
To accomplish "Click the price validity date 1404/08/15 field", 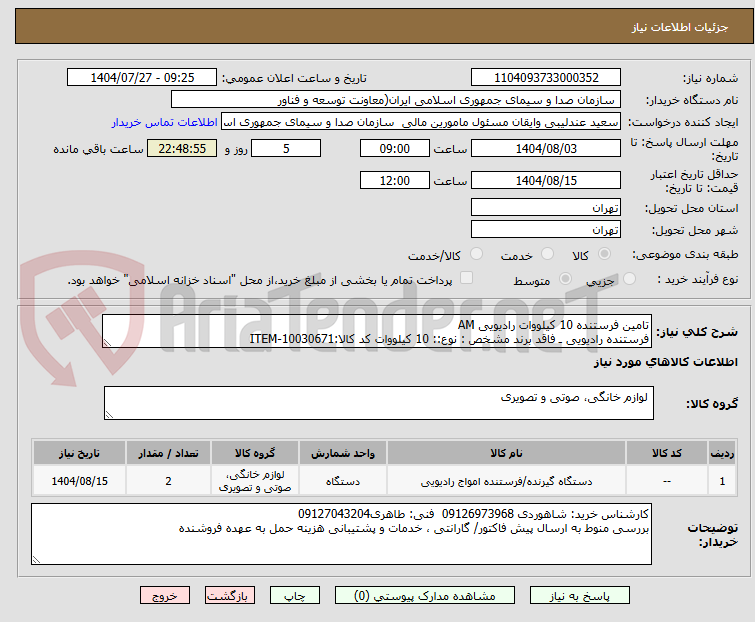I will tap(546, 181).
